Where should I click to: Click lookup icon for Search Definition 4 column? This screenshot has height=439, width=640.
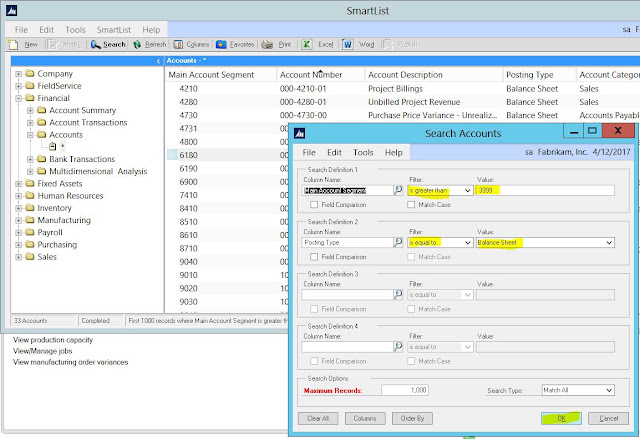tap(398, 347)
